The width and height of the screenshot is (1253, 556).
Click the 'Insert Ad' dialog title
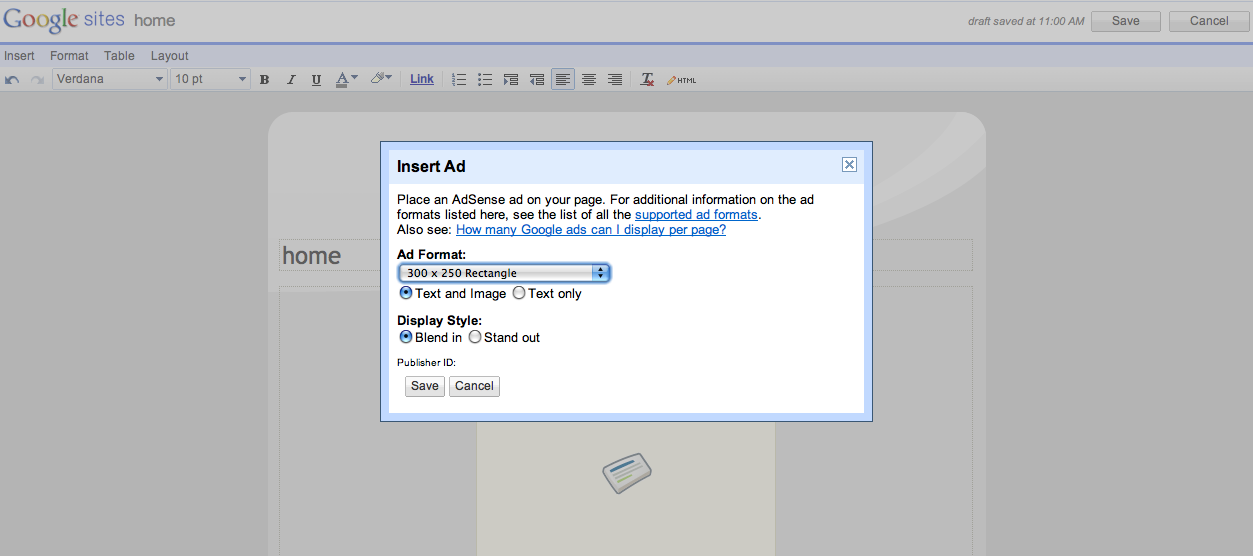pos(431,167)
